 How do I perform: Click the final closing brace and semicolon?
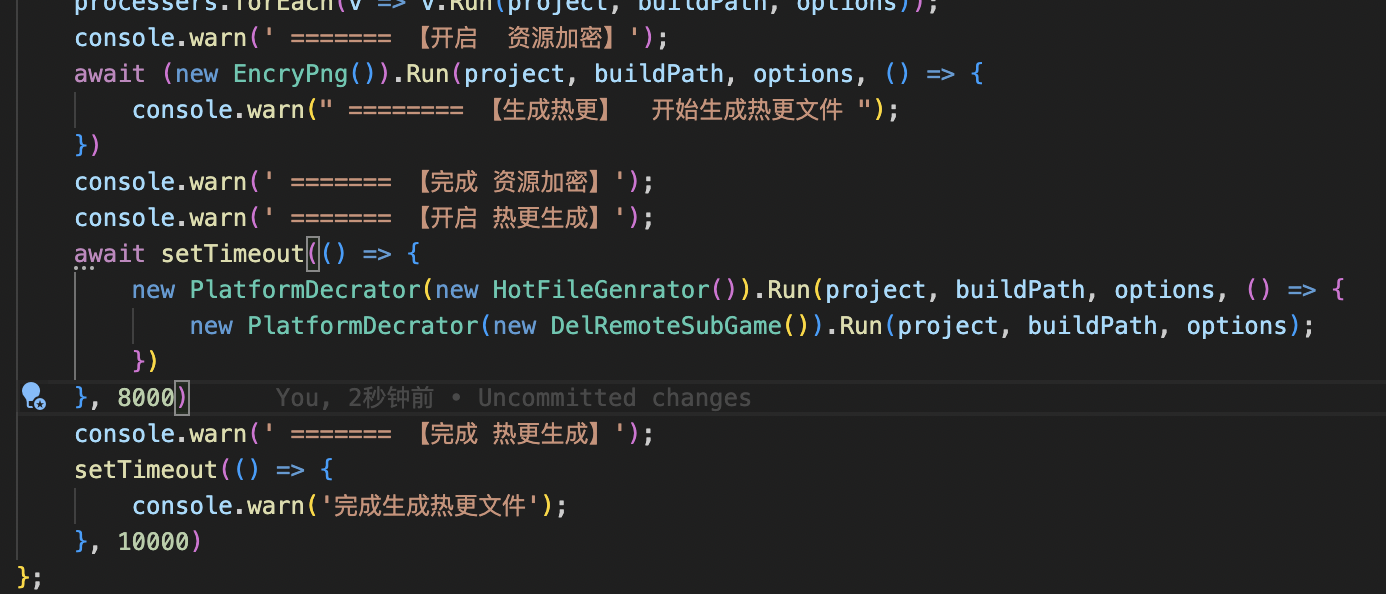30,577
